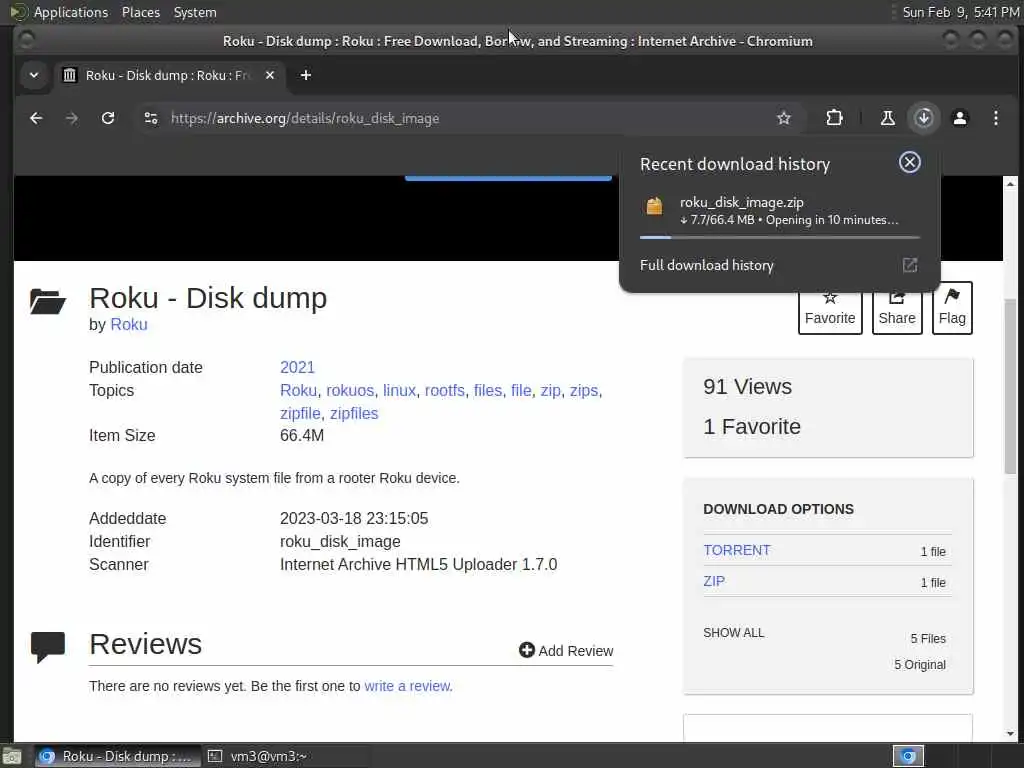Image resolution: width=1024 pixels, height=768 pixels.
Task: Open the zip topic link
Action: pyautogui.click(x=551, y=391)
